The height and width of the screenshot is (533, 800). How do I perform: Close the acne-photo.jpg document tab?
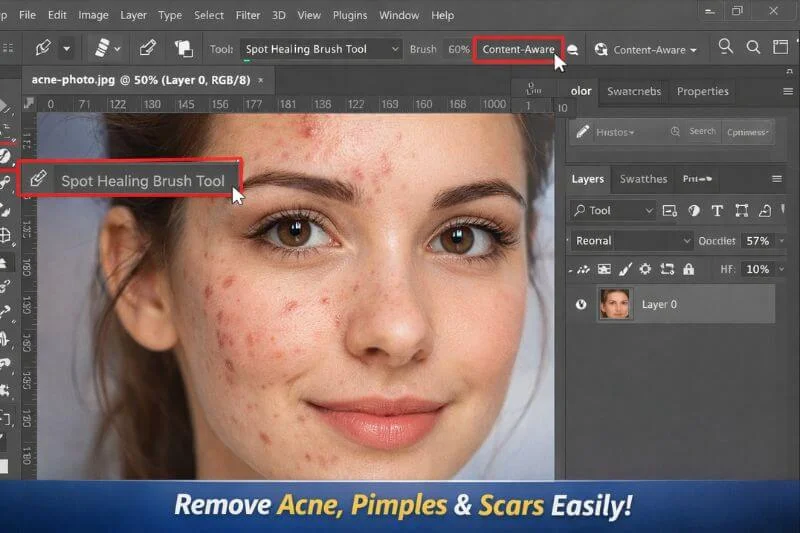[261, 80]
